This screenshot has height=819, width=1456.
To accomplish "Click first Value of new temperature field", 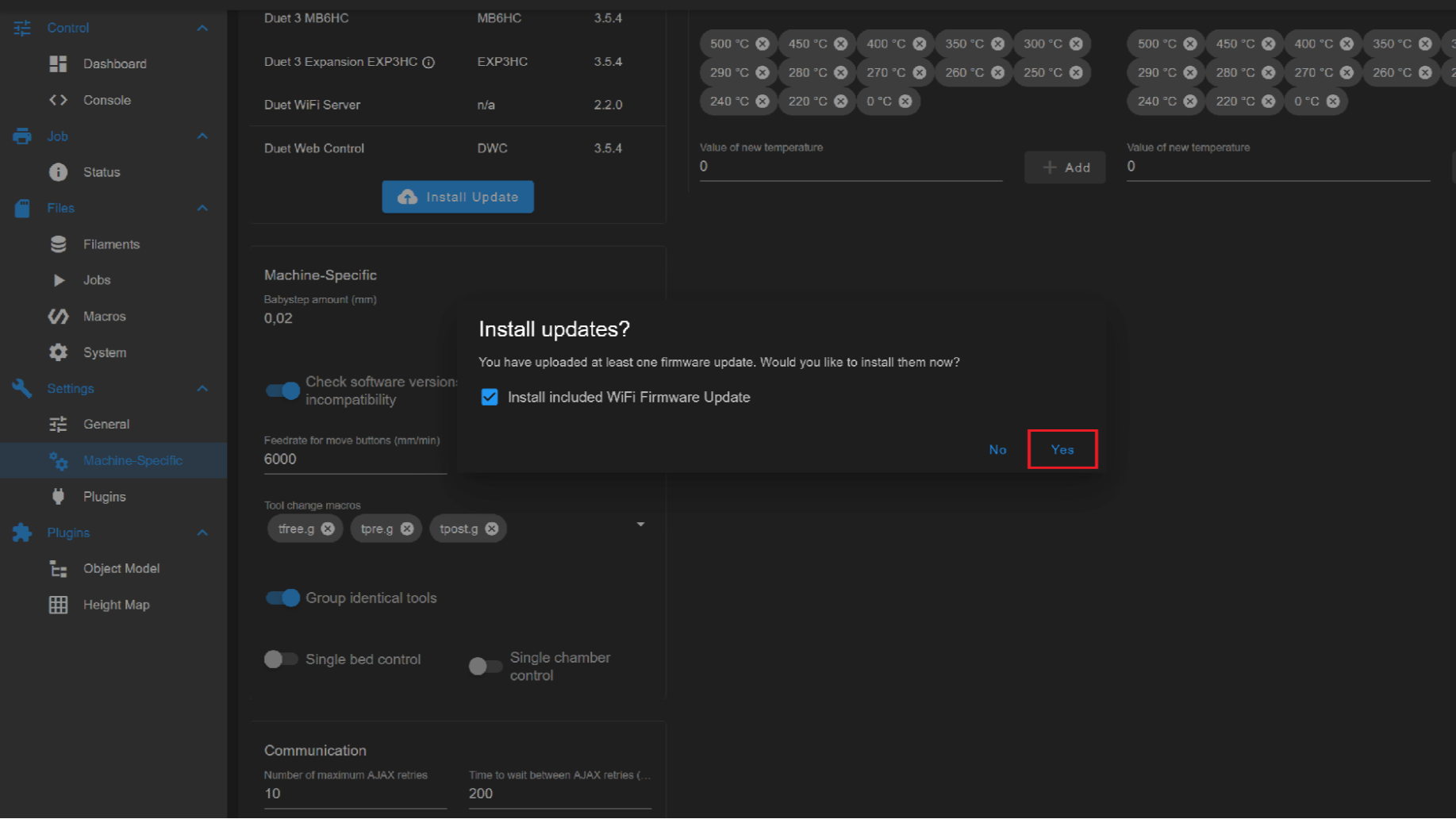I will (851, 167).
